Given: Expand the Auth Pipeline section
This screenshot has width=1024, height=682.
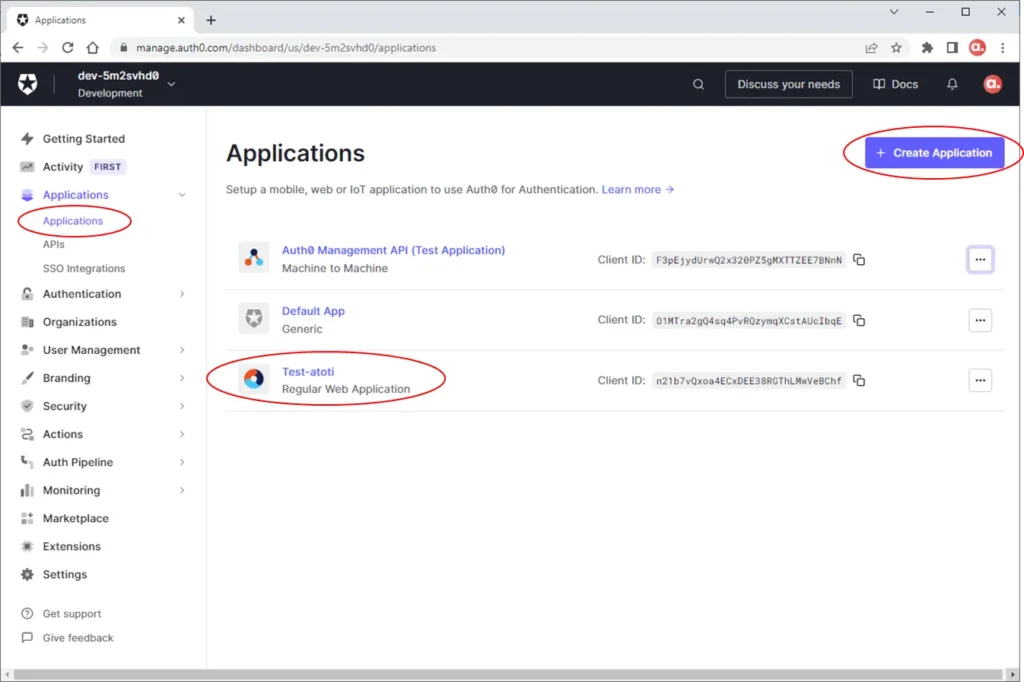Looking at the screenshot, I should coord(182,463).
